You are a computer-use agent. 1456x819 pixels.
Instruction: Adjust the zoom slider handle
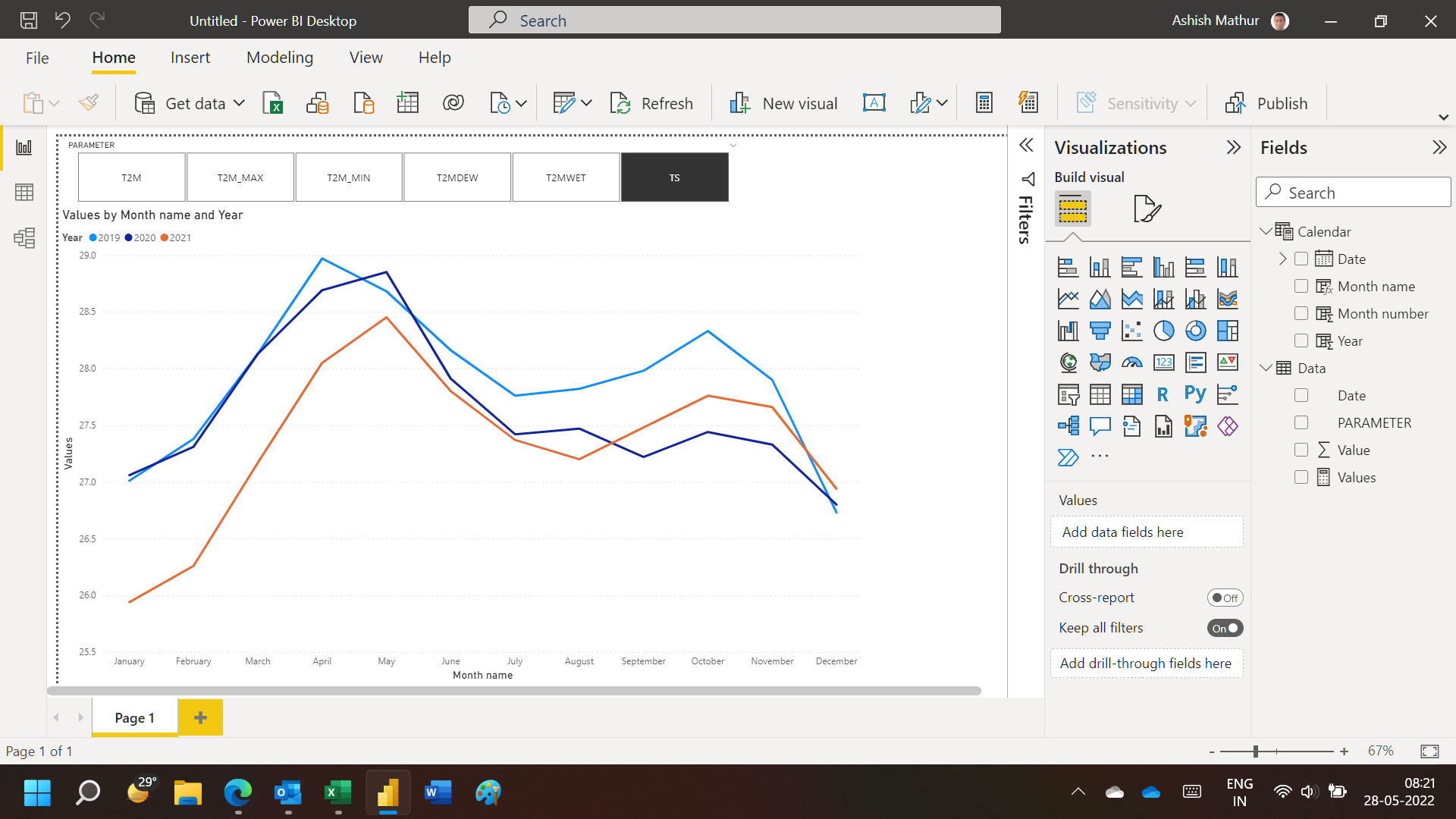(1256, 752)
